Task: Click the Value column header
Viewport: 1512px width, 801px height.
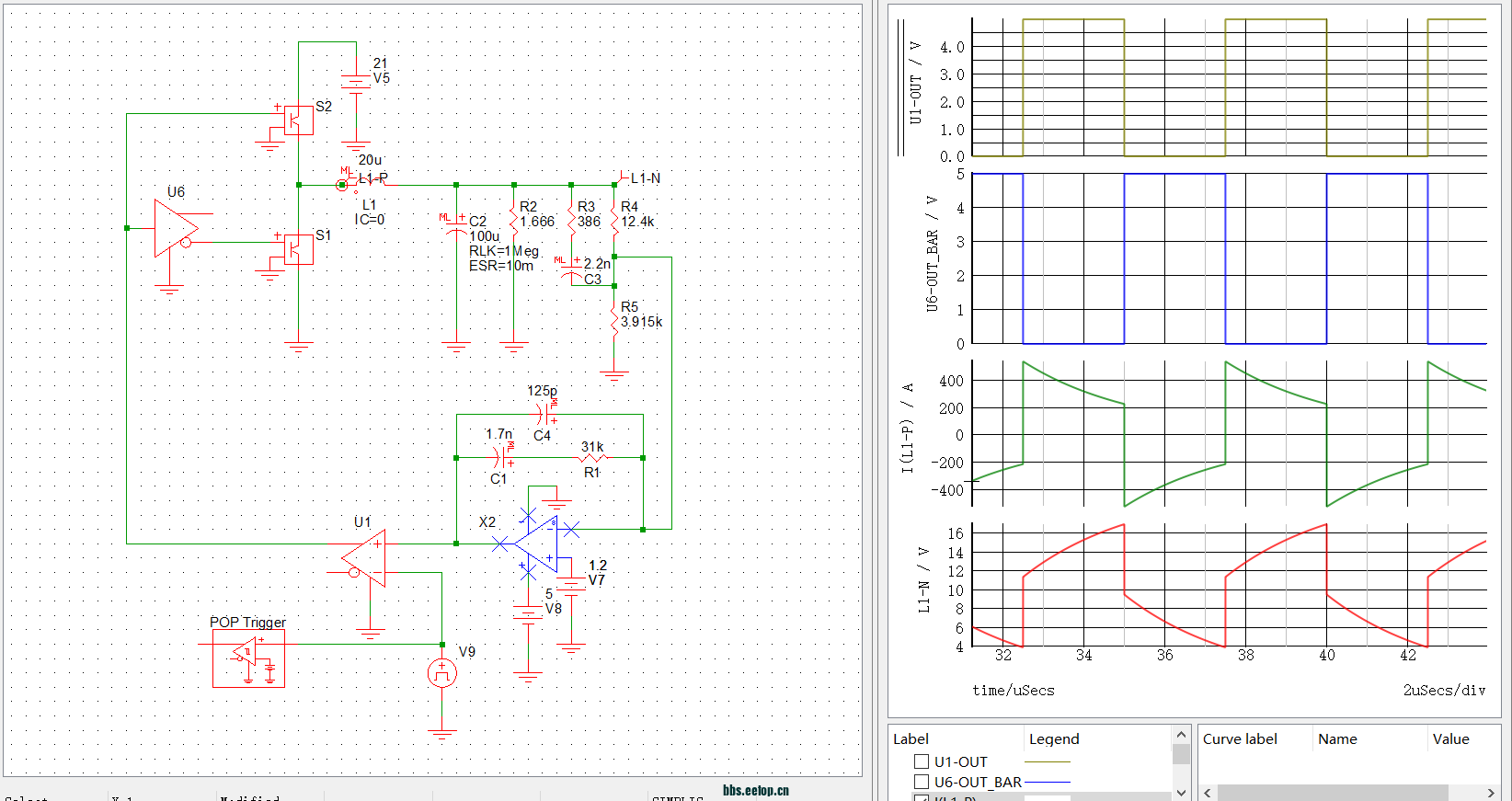Action: click(x=1450, y=738)
